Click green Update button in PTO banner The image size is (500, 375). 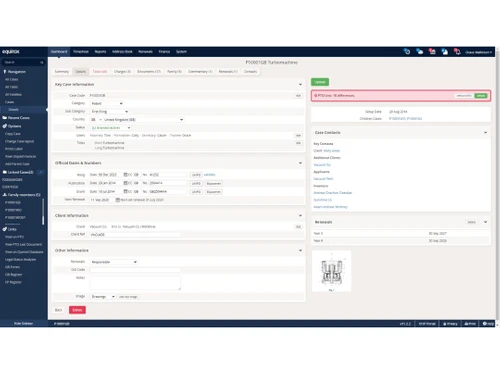click(x=481, y=96)
